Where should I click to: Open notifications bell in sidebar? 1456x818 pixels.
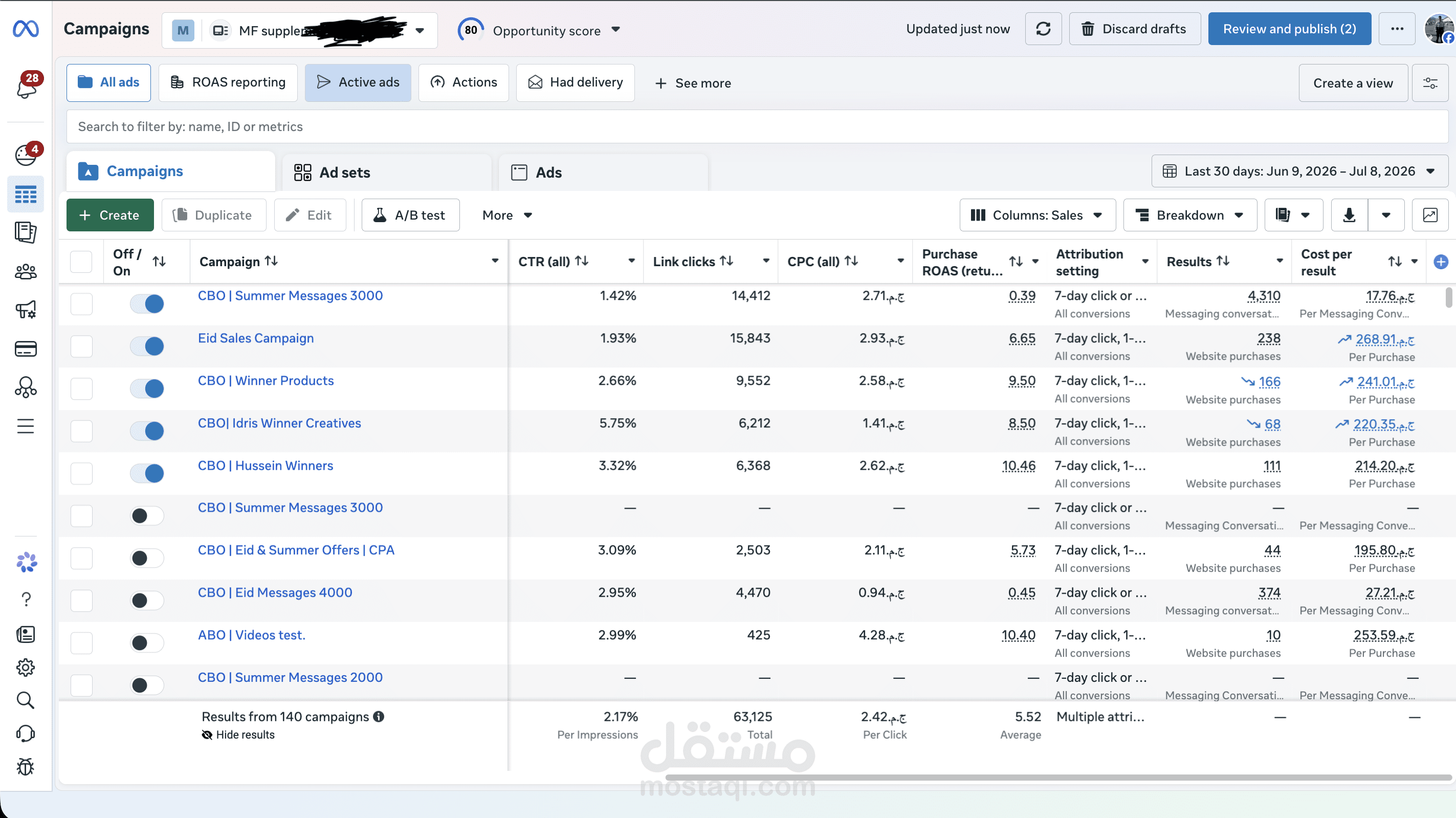26,87
